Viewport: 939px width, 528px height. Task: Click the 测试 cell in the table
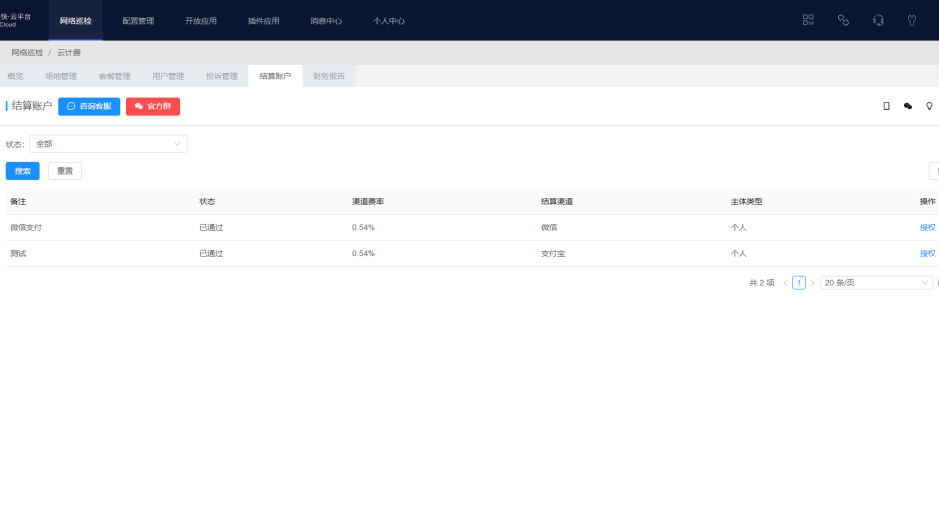click(18, 254)
